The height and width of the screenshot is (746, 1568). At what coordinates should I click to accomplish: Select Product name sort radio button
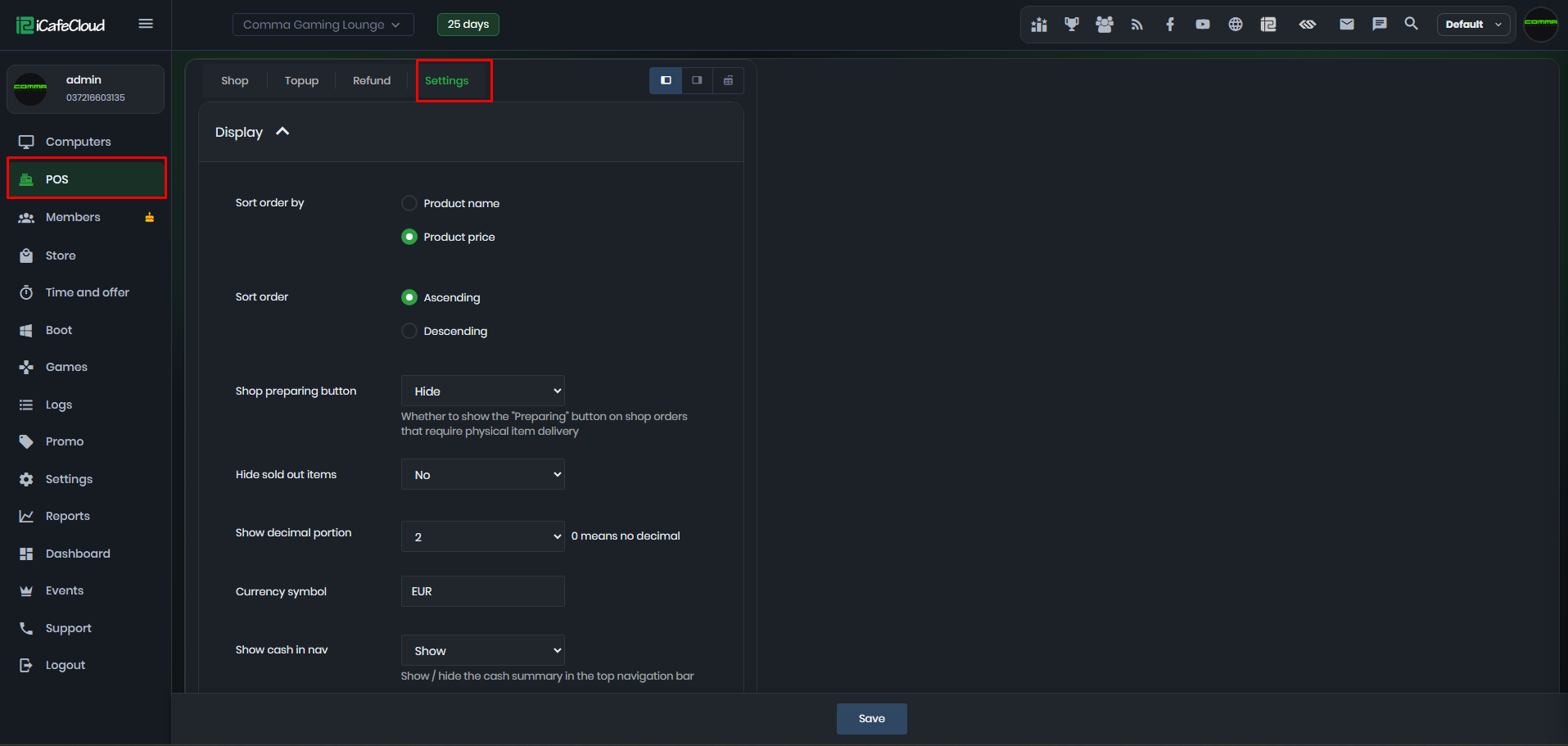point(409,203)
